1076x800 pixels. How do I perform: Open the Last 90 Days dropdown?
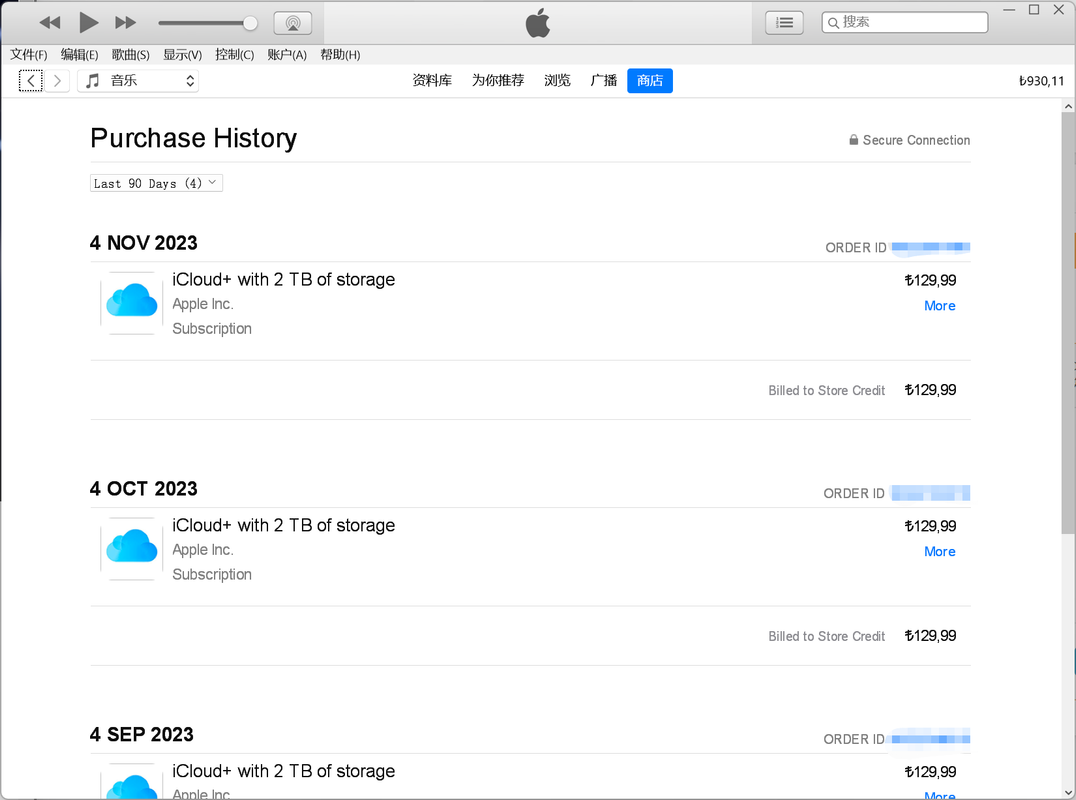tap(156, 183)
